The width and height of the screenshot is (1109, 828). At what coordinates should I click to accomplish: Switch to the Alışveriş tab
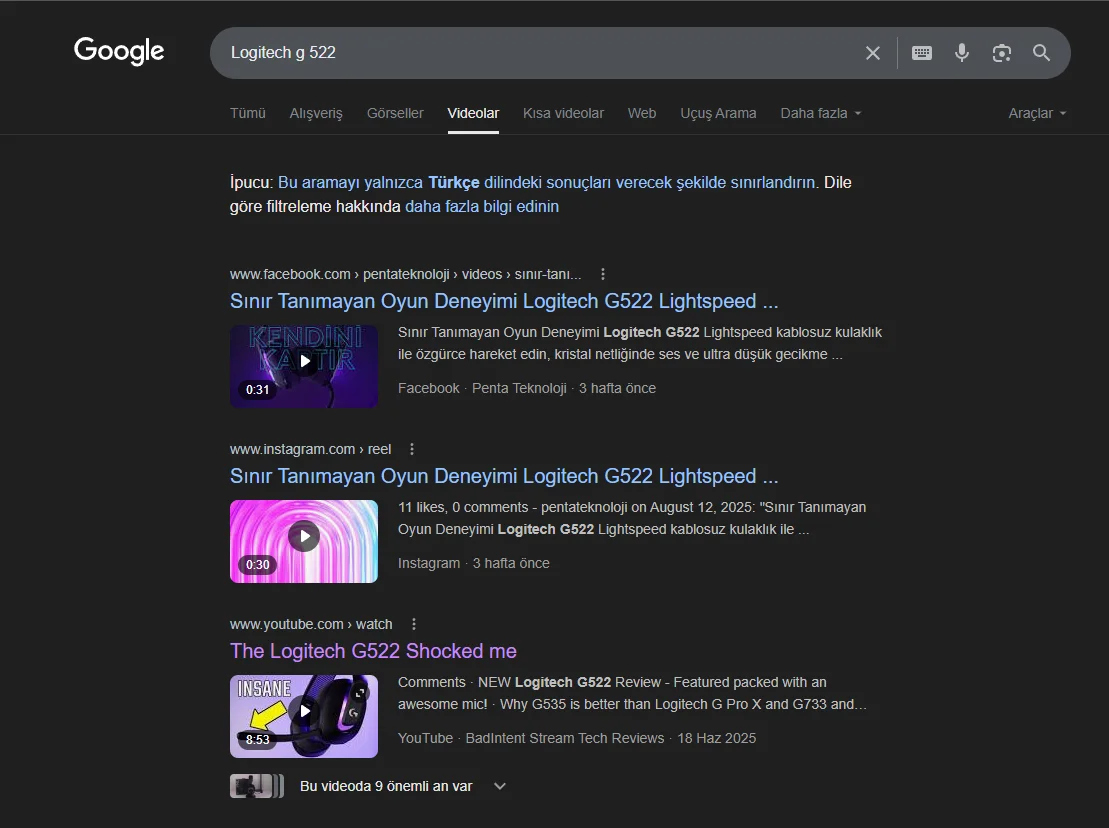click(315, 113)
